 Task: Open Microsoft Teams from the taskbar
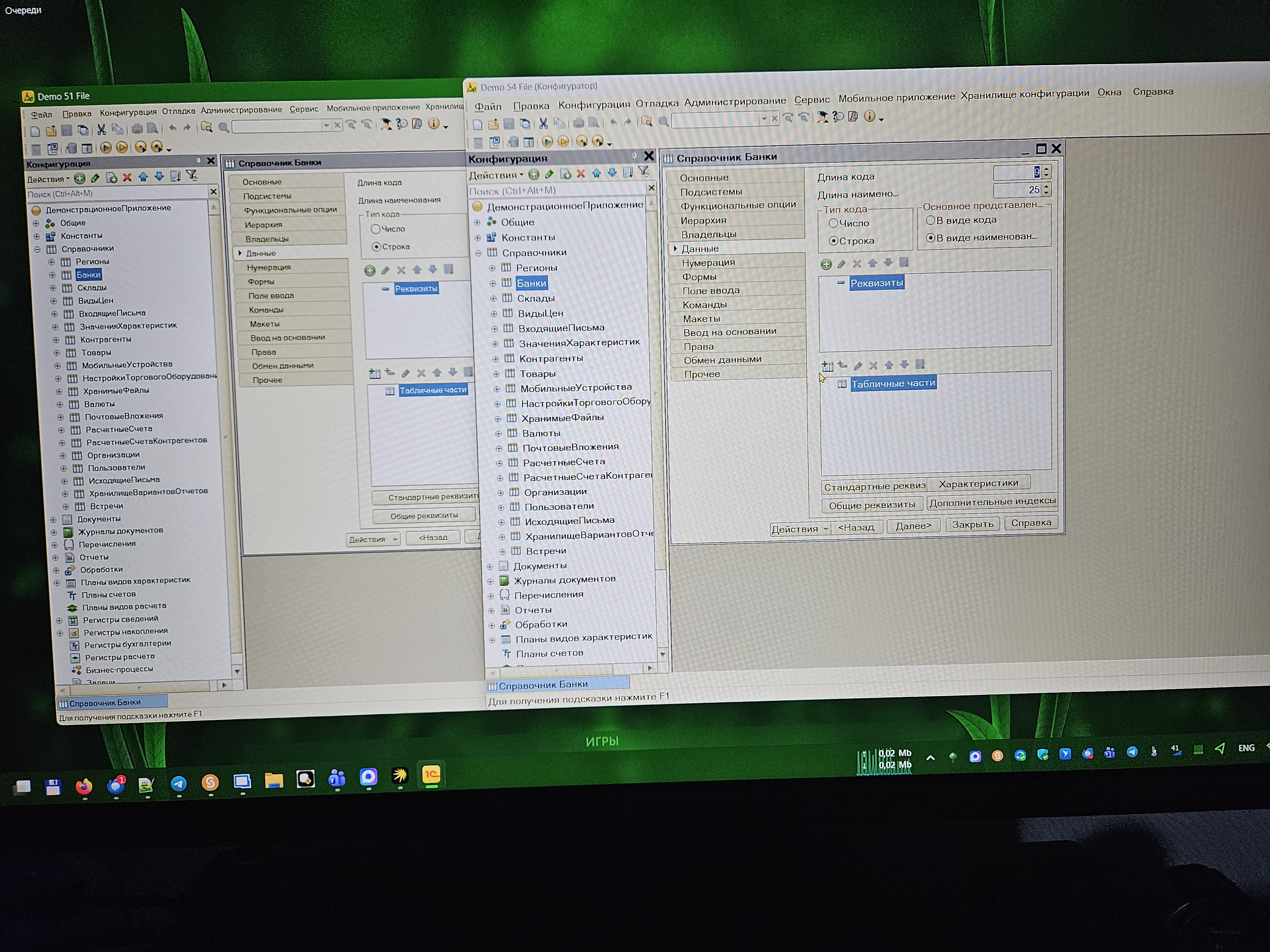click(x=337, y=778)
